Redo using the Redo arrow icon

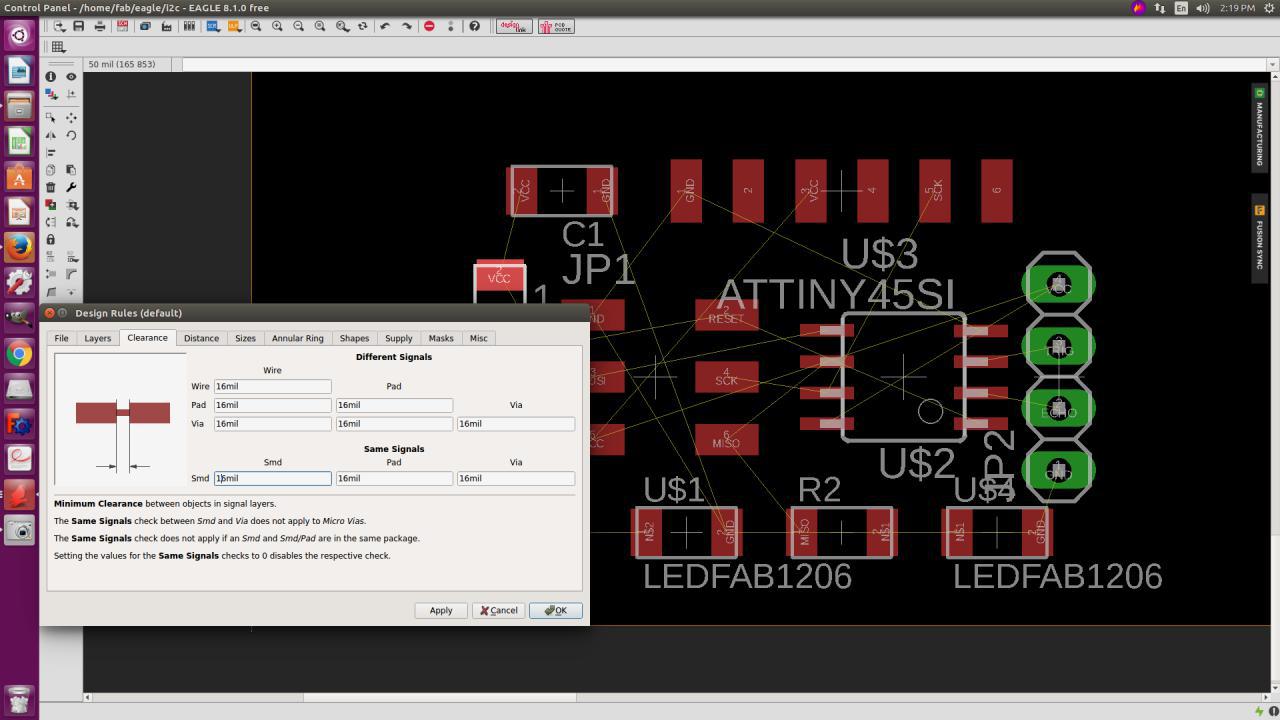(406, 26)
